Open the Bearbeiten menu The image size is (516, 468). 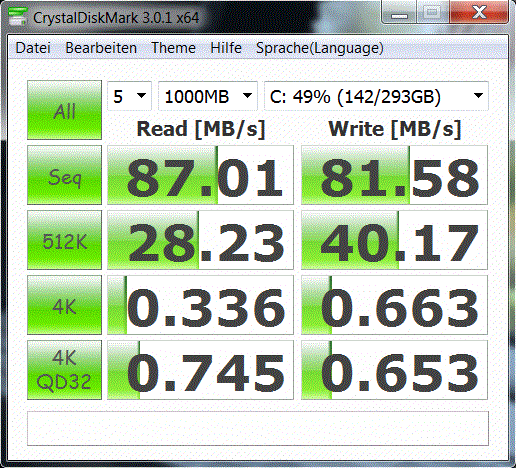coord(101,48)
